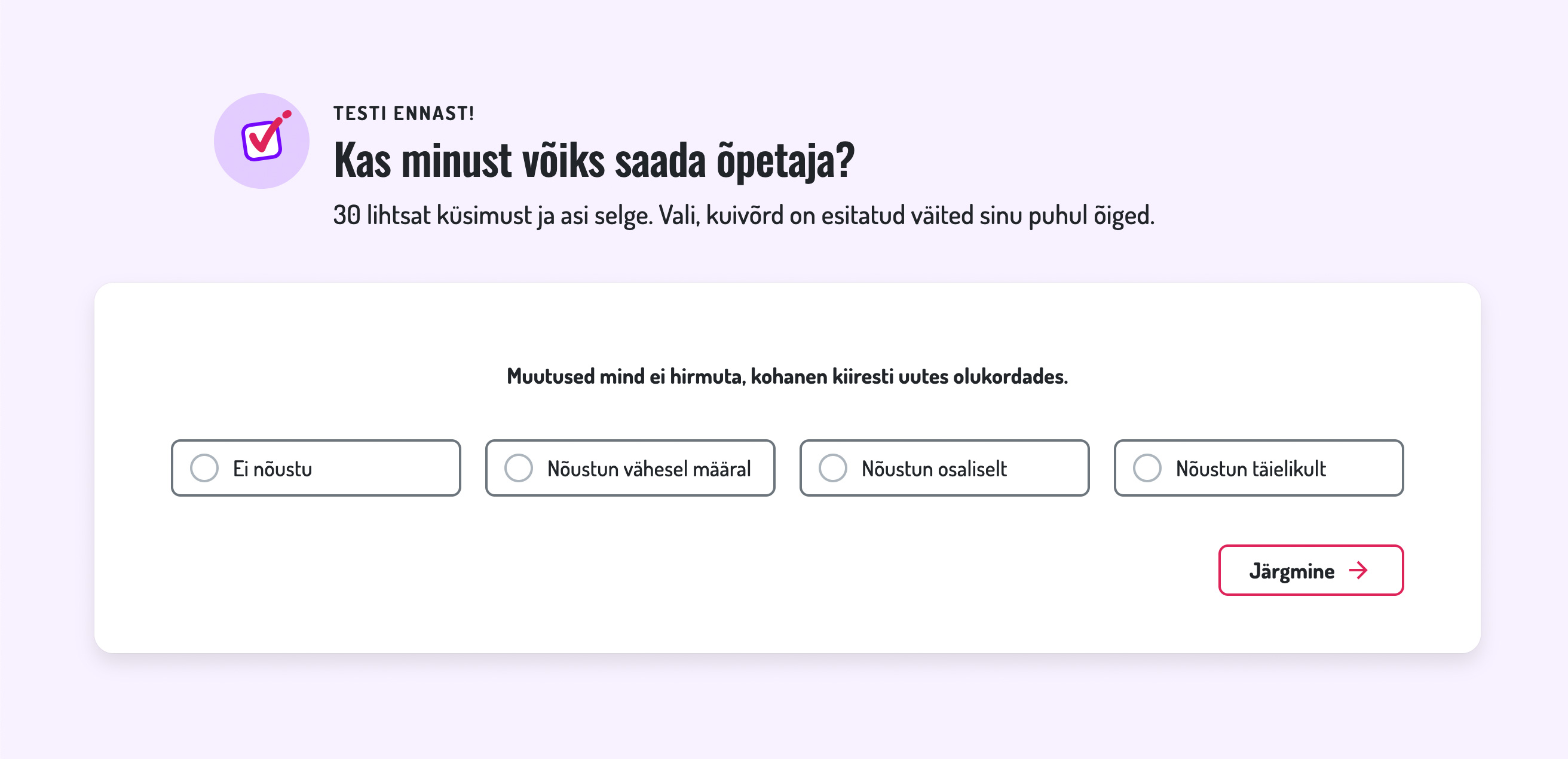Mark the "Nõustun täielikult" radio circle
This screenshot has height=759, width=1568.
tap(1147, 468)
